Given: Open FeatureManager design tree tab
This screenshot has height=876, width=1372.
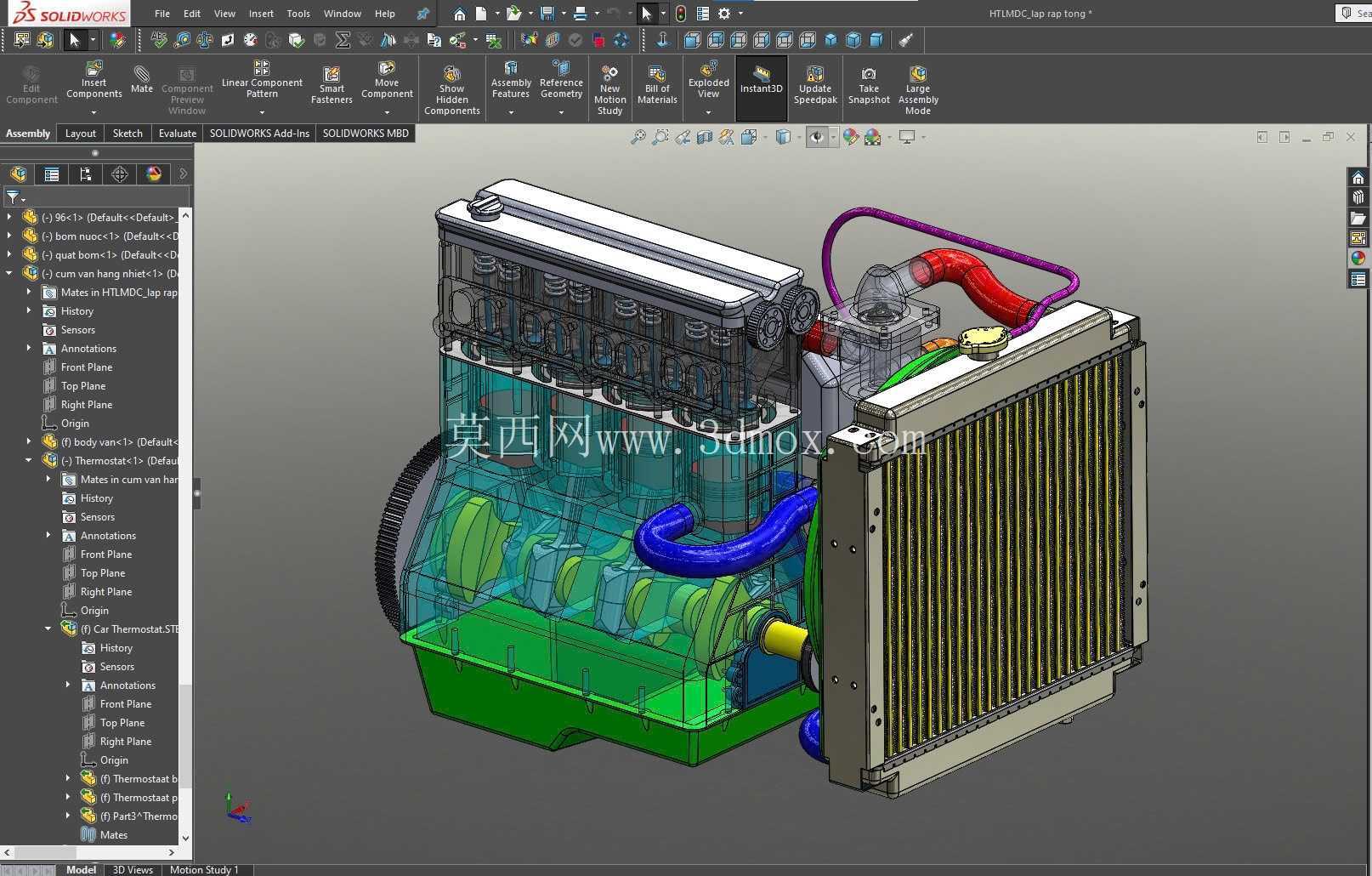Looking at the screenshot, I should tap(19, 174).
